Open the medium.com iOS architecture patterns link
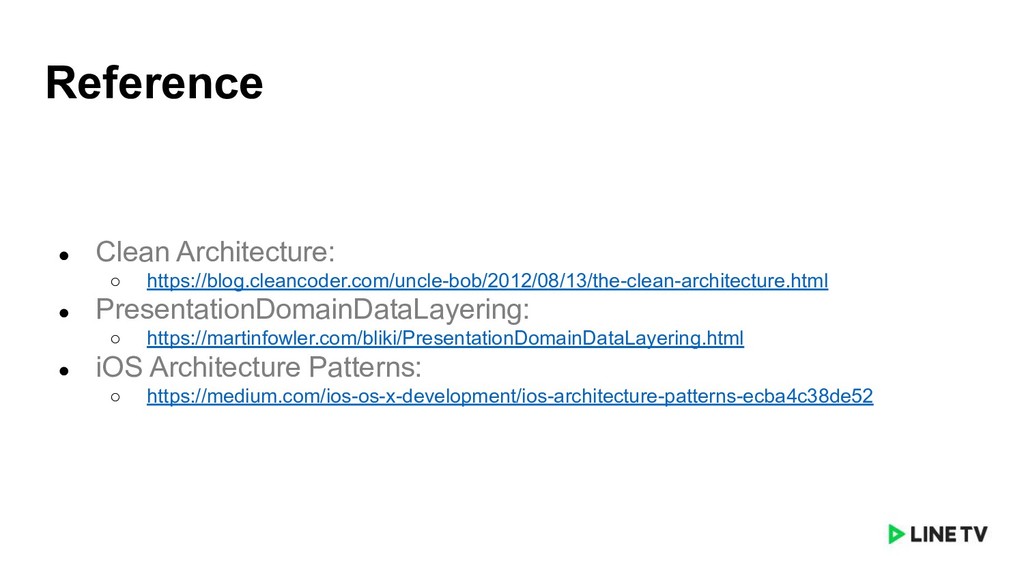 510,396
